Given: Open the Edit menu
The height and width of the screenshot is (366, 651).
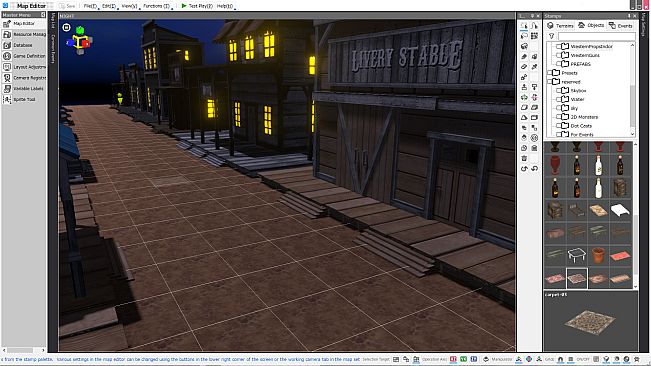Looking at the screenshot, I should pos(109,6).
